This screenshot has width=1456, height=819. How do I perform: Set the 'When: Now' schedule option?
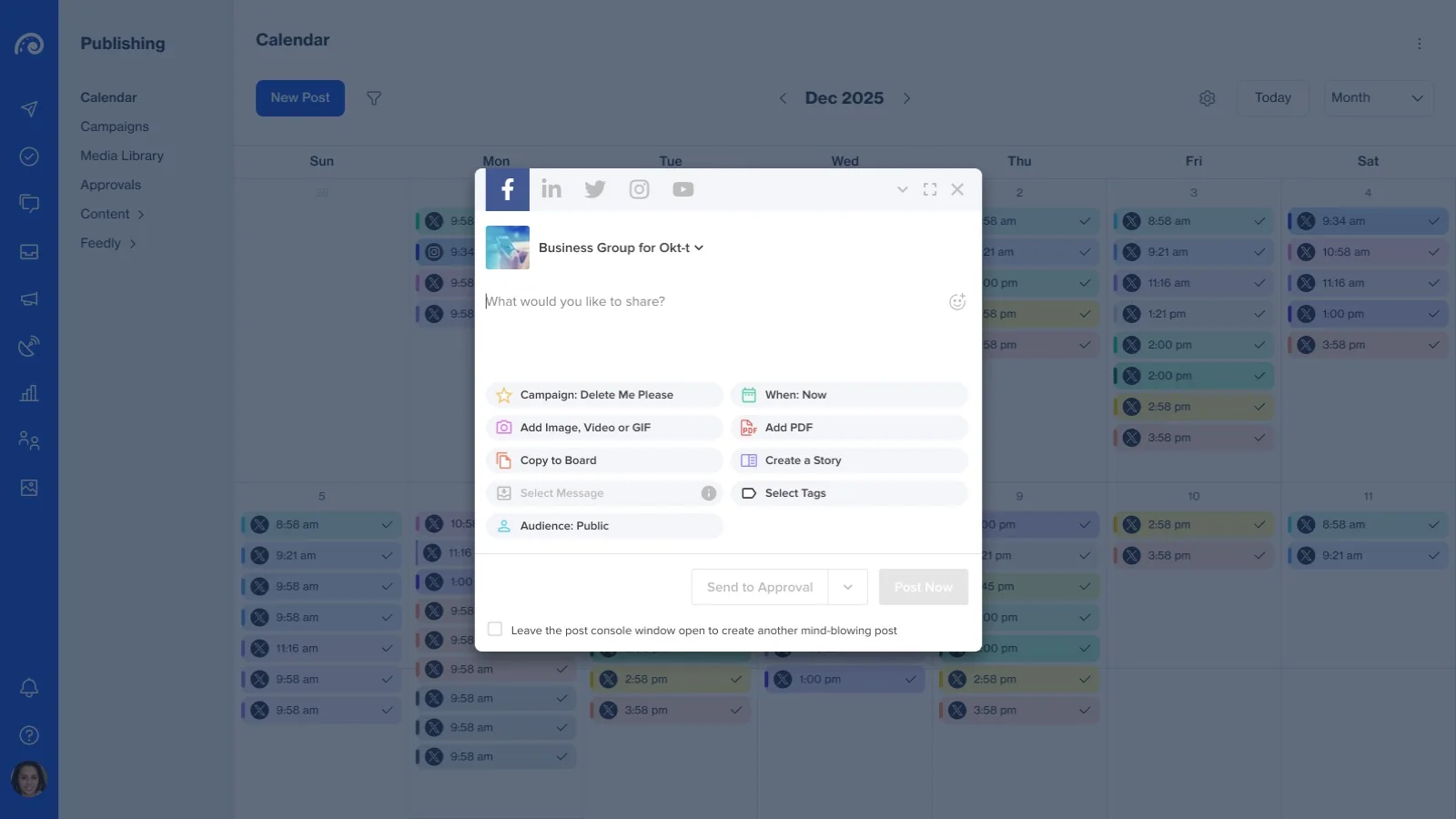pyautogui.click(x=849, y=395)
